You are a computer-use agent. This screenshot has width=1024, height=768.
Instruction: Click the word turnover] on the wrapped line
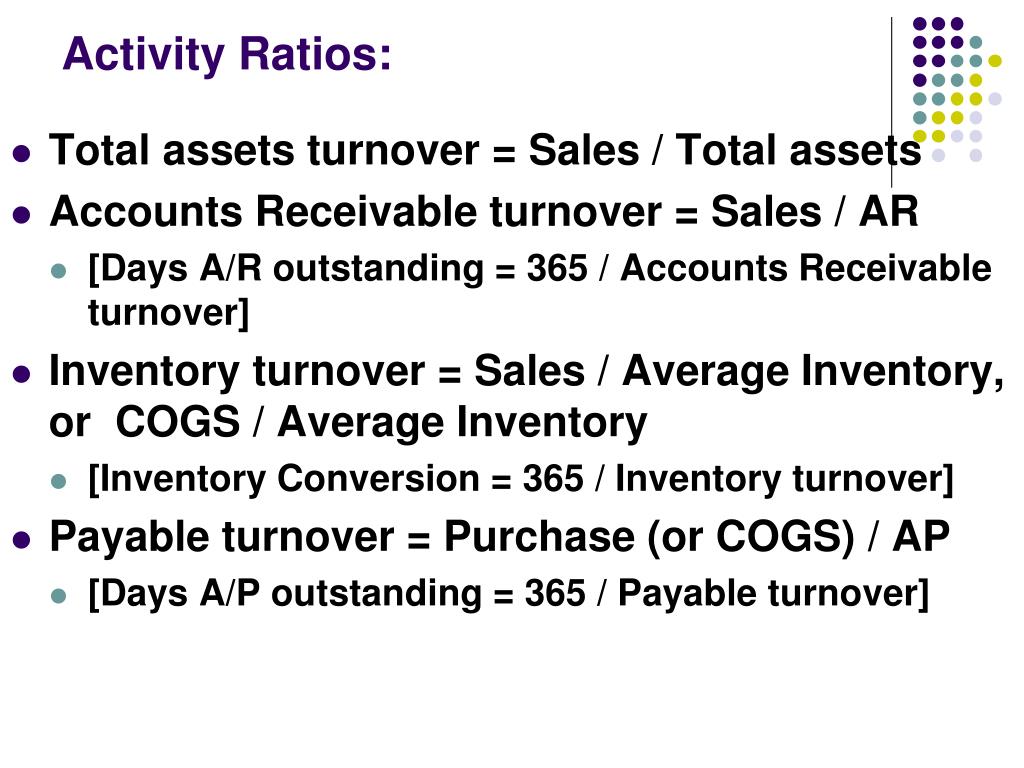point(168,313)
